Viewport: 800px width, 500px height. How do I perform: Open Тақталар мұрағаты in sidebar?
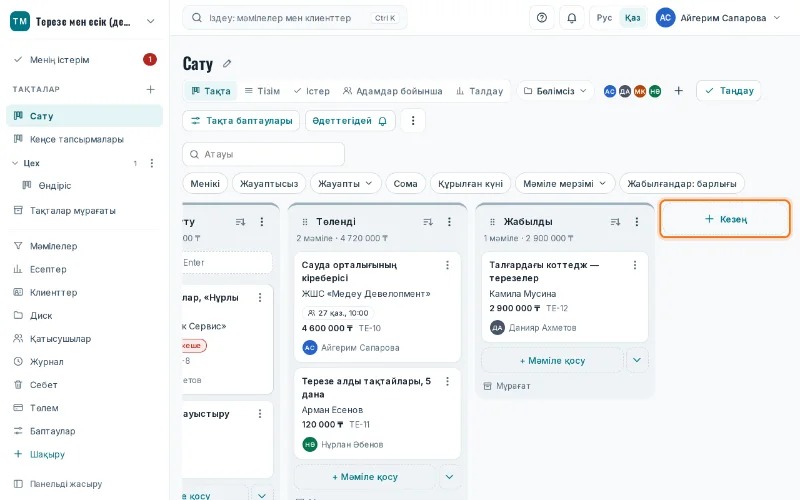click(84, 211)
